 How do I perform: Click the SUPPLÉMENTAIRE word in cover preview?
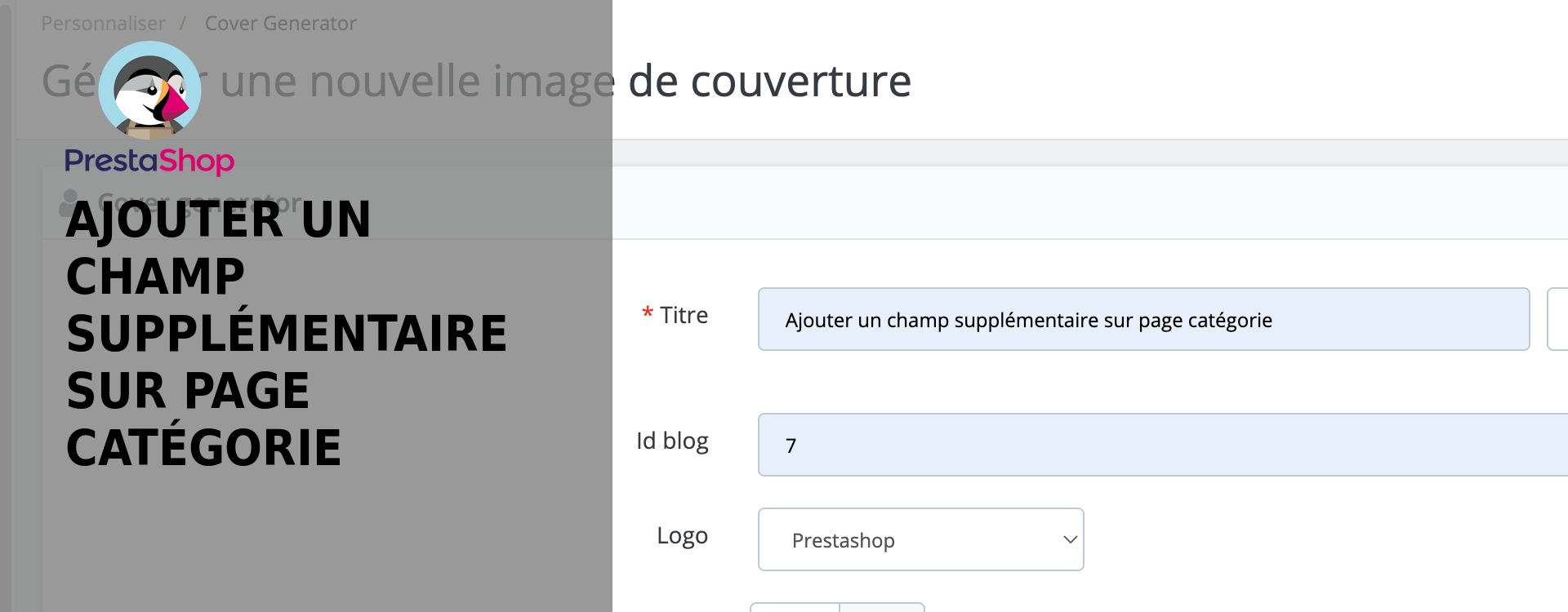pyautogui.click(x=287, y=334)
